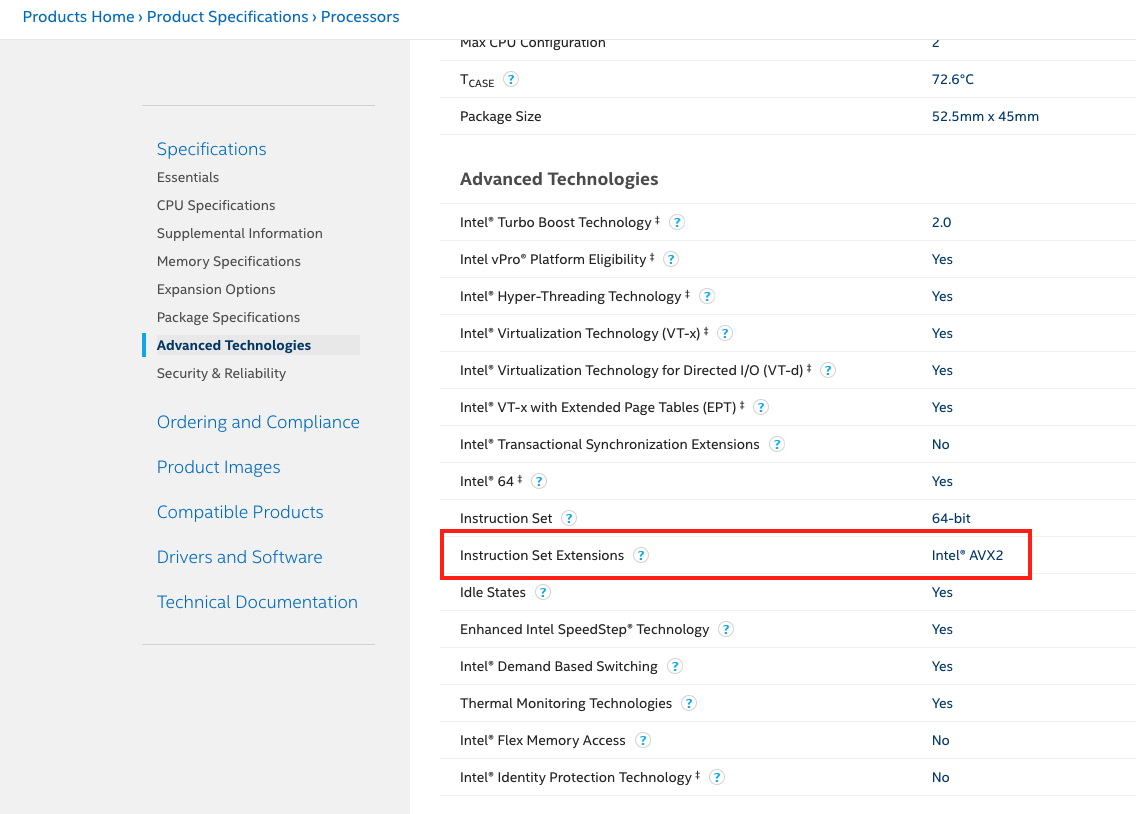
Task: Open Product Specifications breadcrumb link
Action: click(227, 17)
